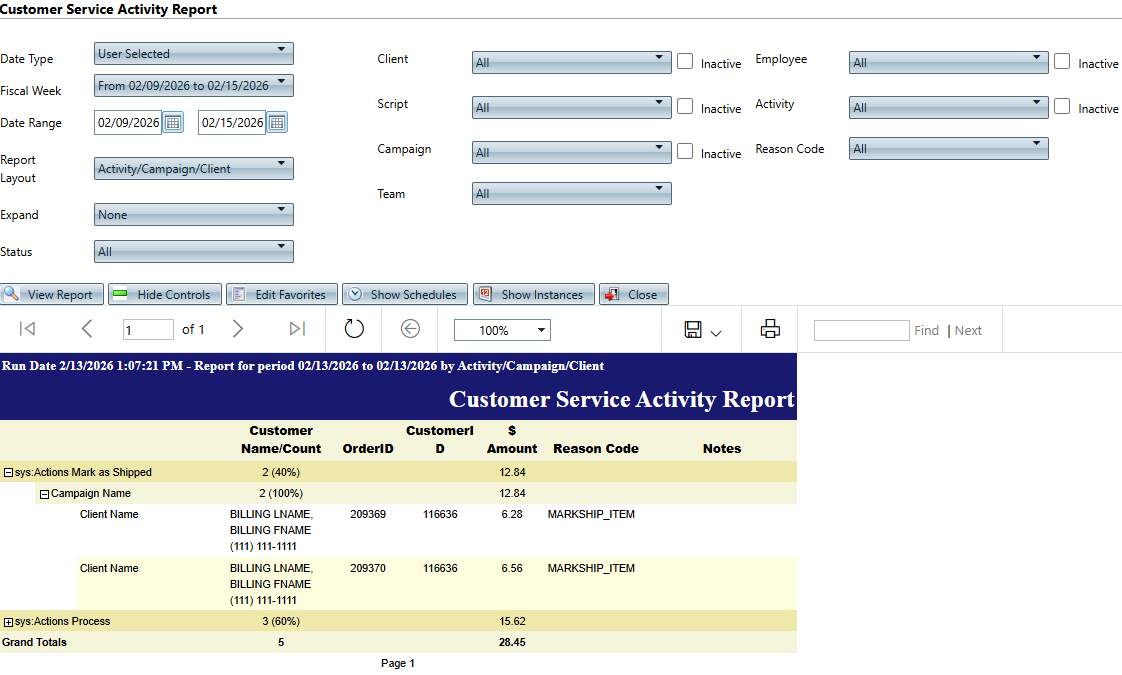Go to next report page
Image resolution: width=1122 pixels, height=675 pixels.
tap(237, 329)
